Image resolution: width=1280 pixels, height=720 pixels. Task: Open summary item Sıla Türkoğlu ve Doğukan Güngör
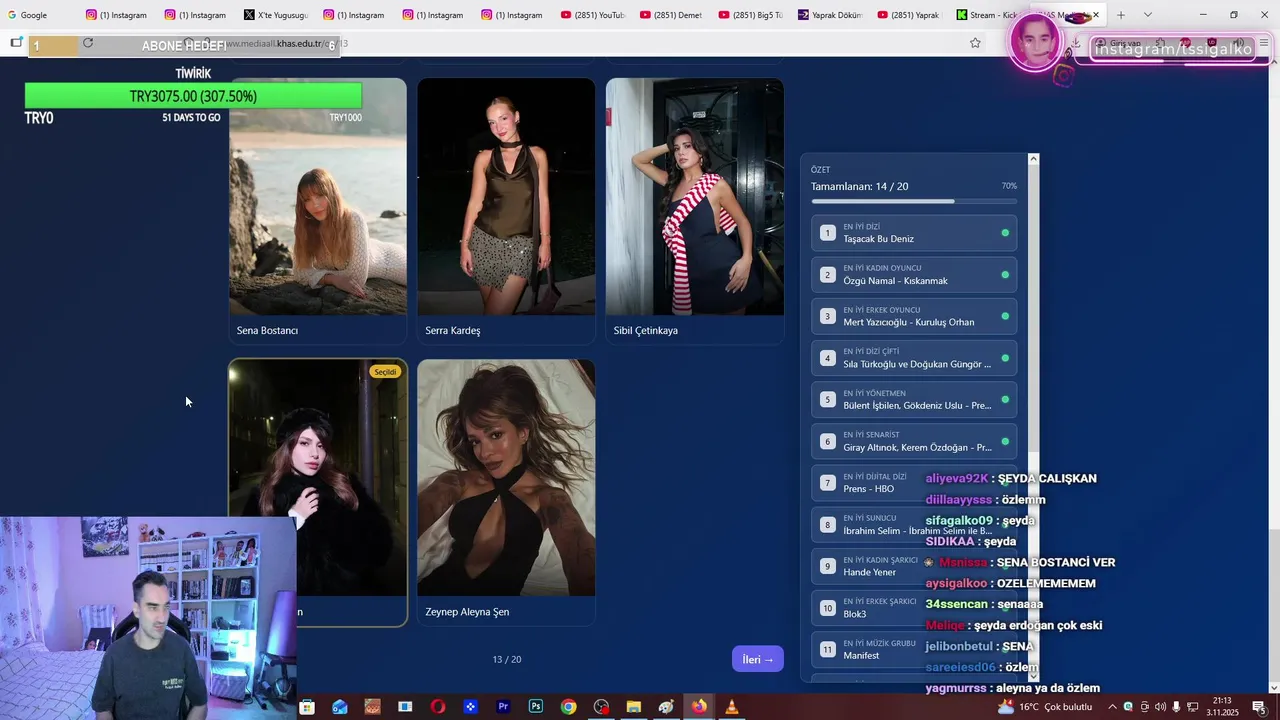[914, 358]
